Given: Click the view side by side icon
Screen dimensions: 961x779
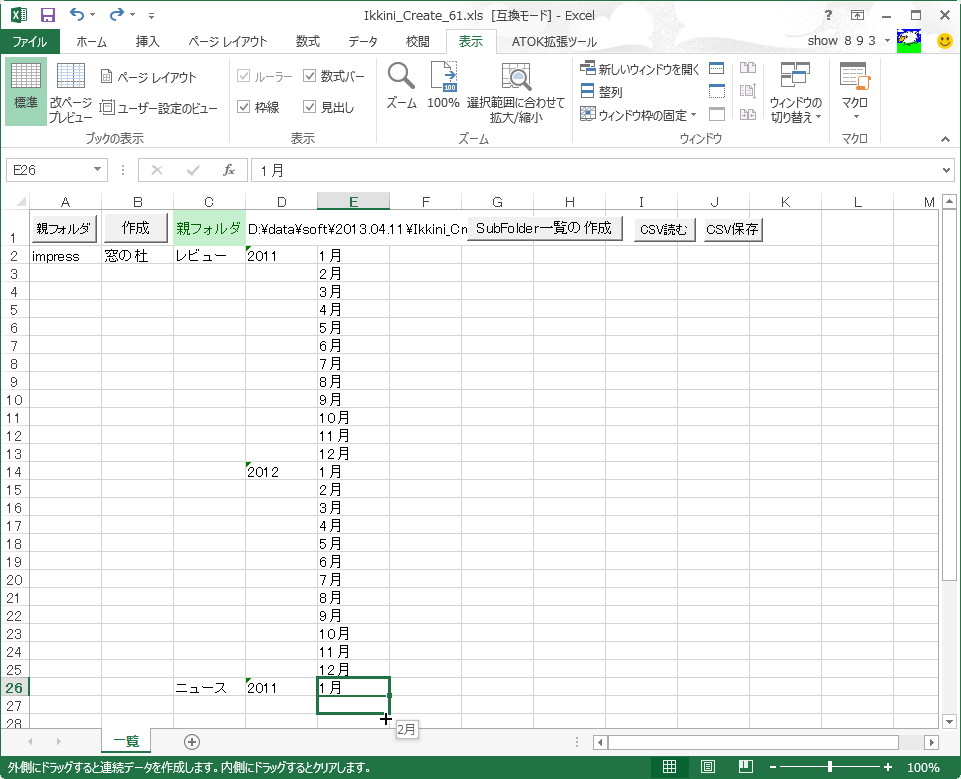Looking at the screenshot, I should point(748,68).
